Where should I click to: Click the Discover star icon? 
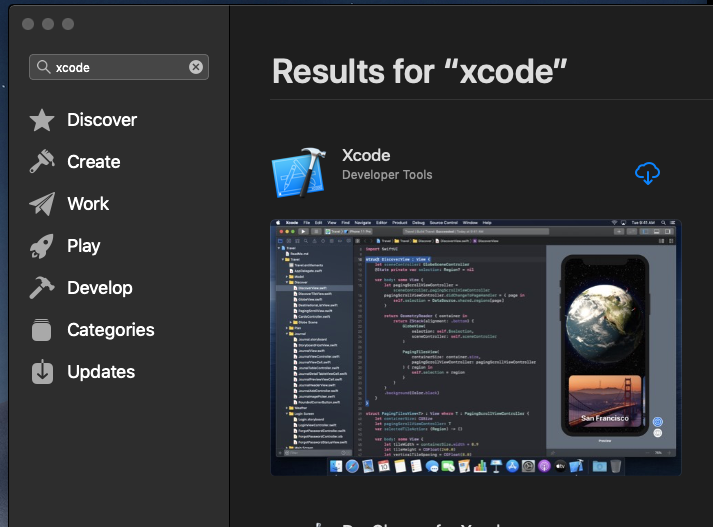coord(42,120)
